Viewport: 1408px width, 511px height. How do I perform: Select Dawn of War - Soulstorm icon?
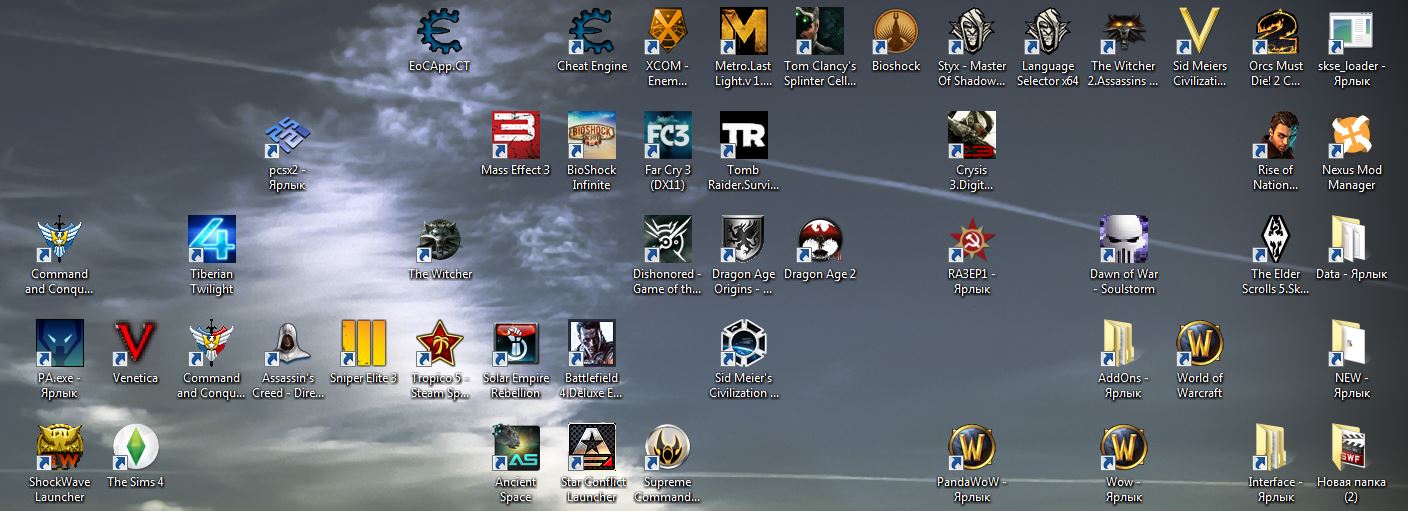(1124, 240)
